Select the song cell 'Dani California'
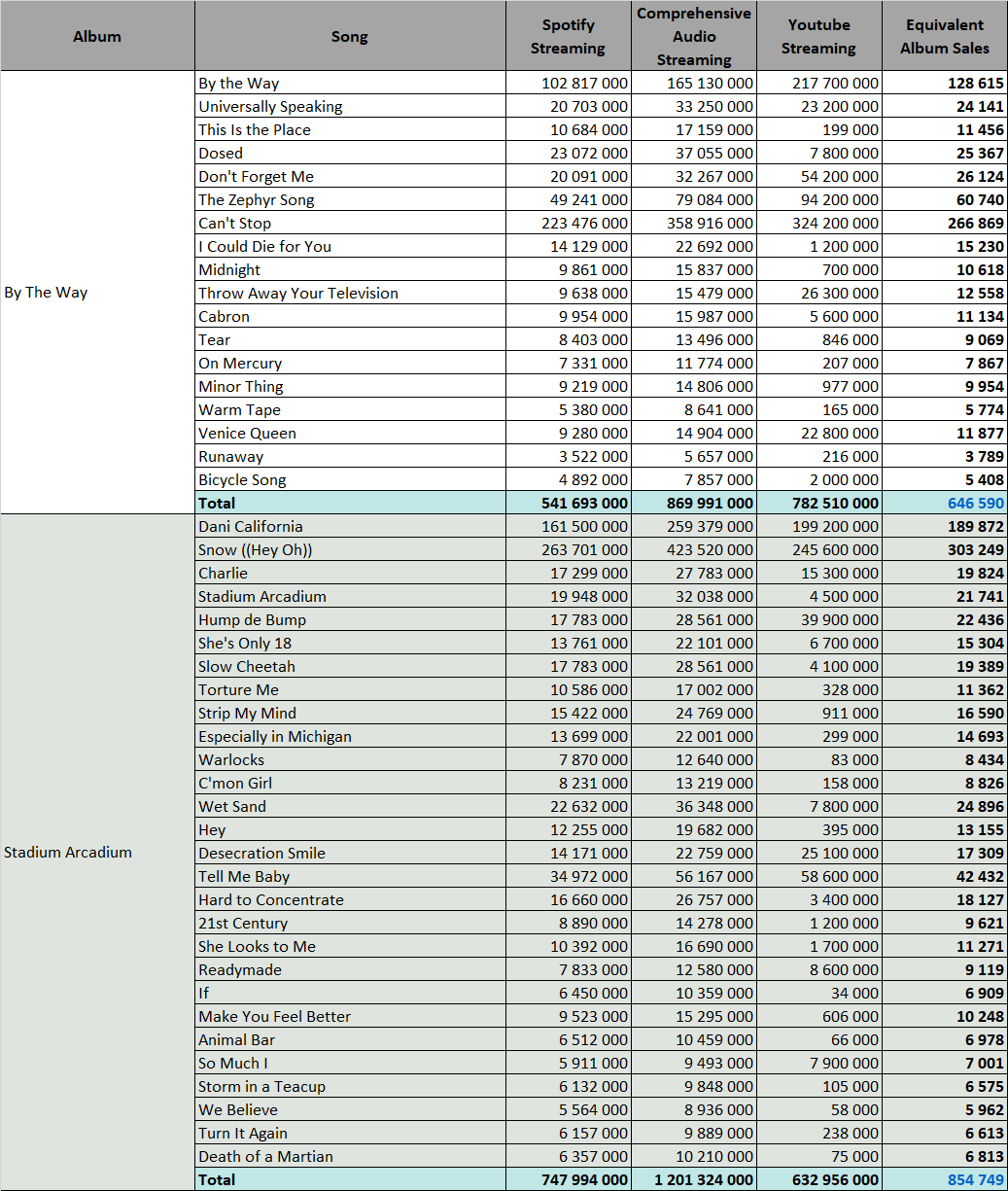 click(x=350, y=526)
